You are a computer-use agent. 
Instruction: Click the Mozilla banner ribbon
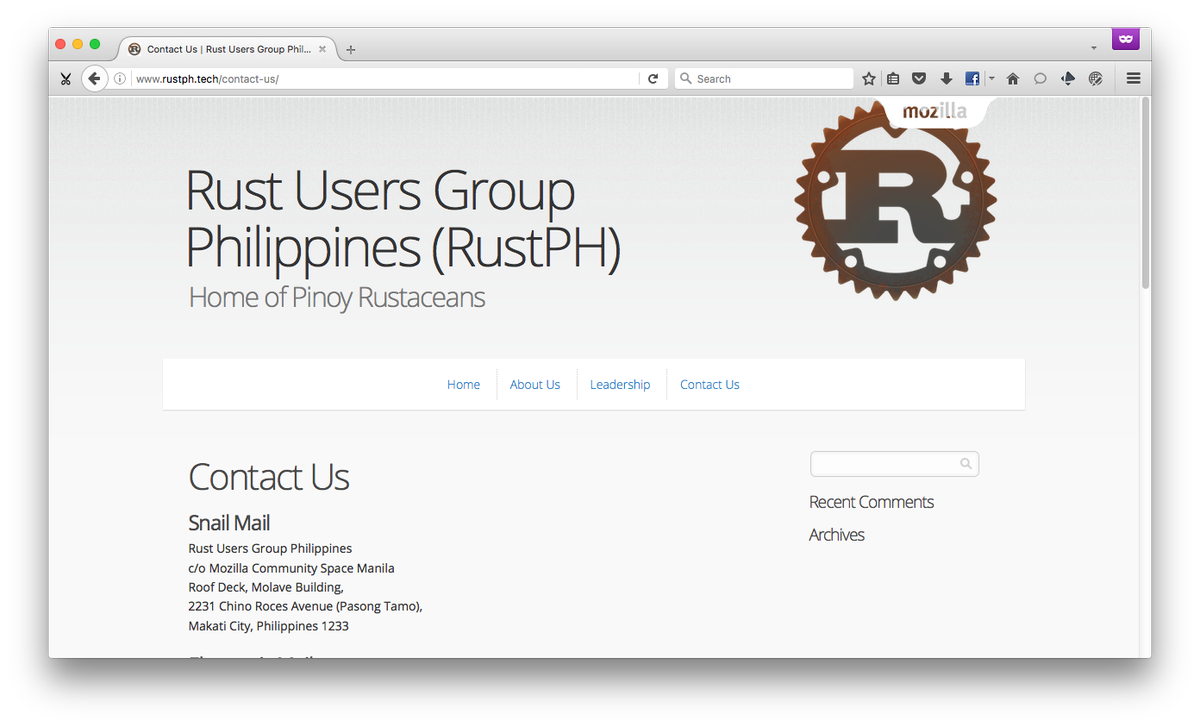[x=933, y=112]
